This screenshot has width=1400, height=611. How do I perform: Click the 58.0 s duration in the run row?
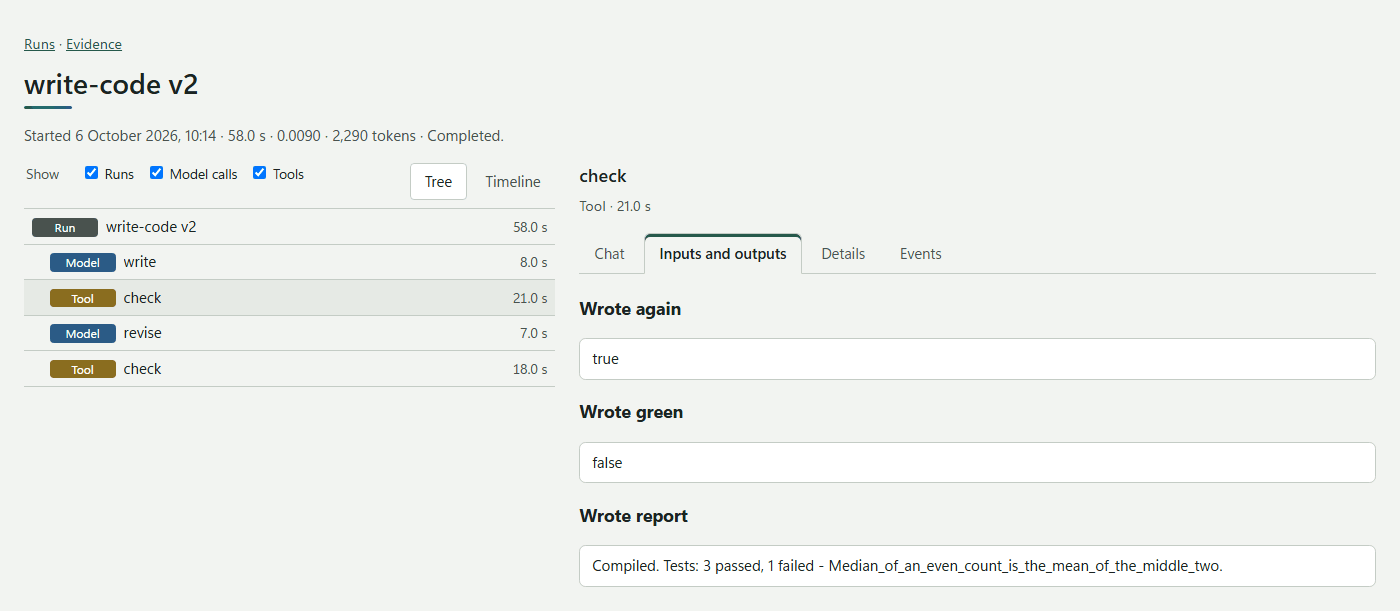pyautogui.click(x=530, y=227)
